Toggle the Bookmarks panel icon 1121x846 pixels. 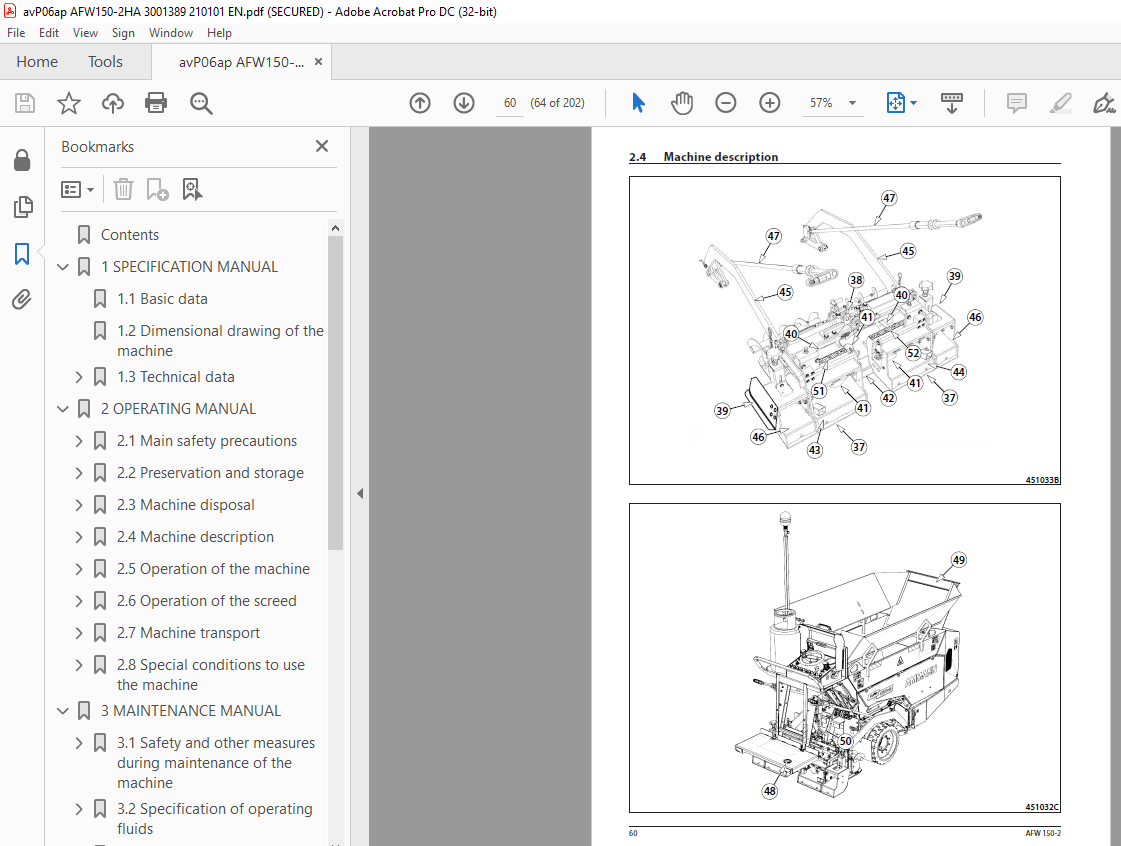(22, 253)
